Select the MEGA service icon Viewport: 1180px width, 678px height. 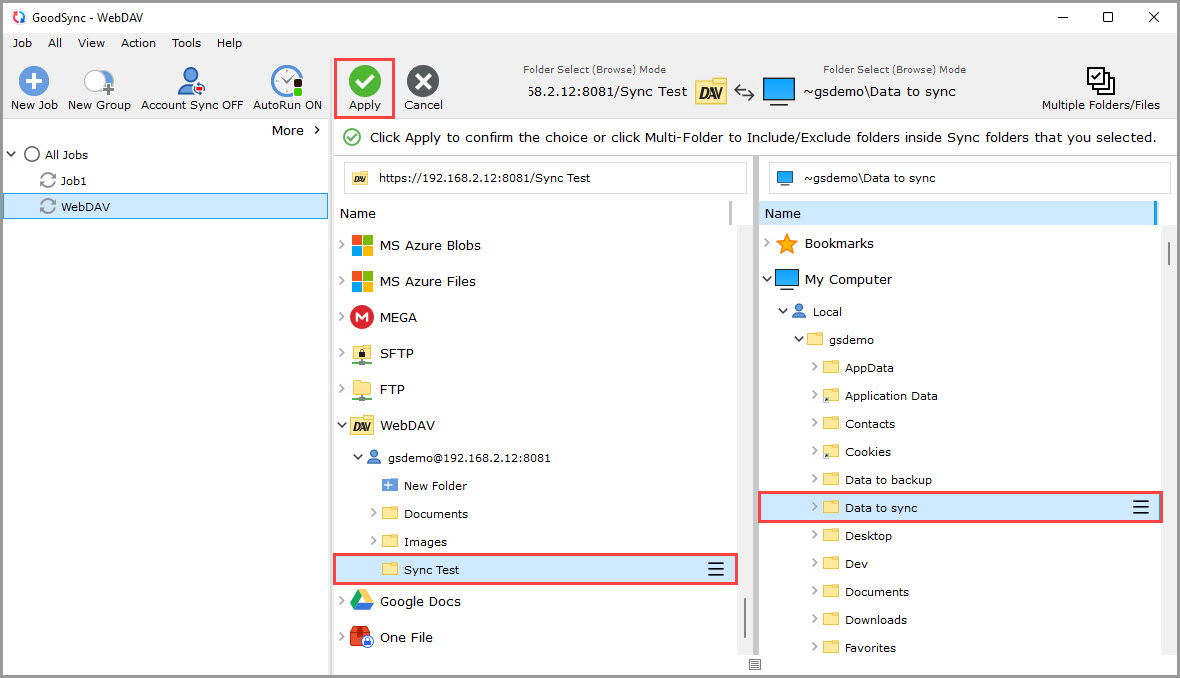coord(362,318)
